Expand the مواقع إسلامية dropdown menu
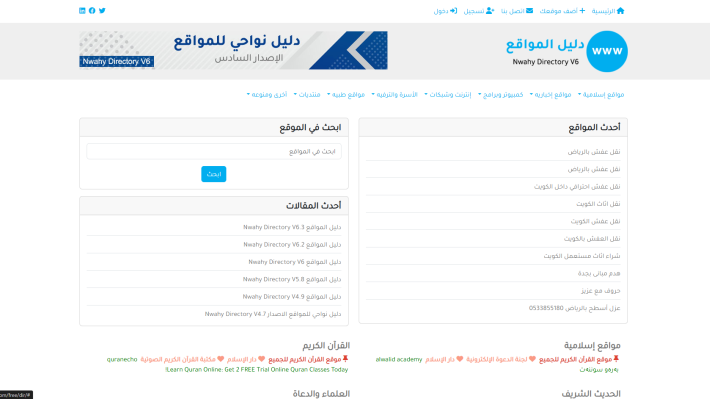710x399 pixels. [x=601, y=94]
